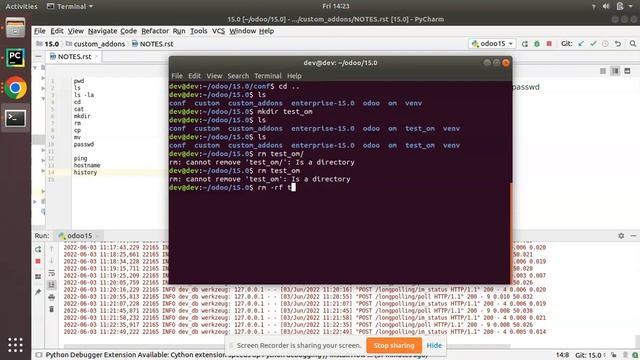Launch Google Chrome from the dock

[15, 88]
